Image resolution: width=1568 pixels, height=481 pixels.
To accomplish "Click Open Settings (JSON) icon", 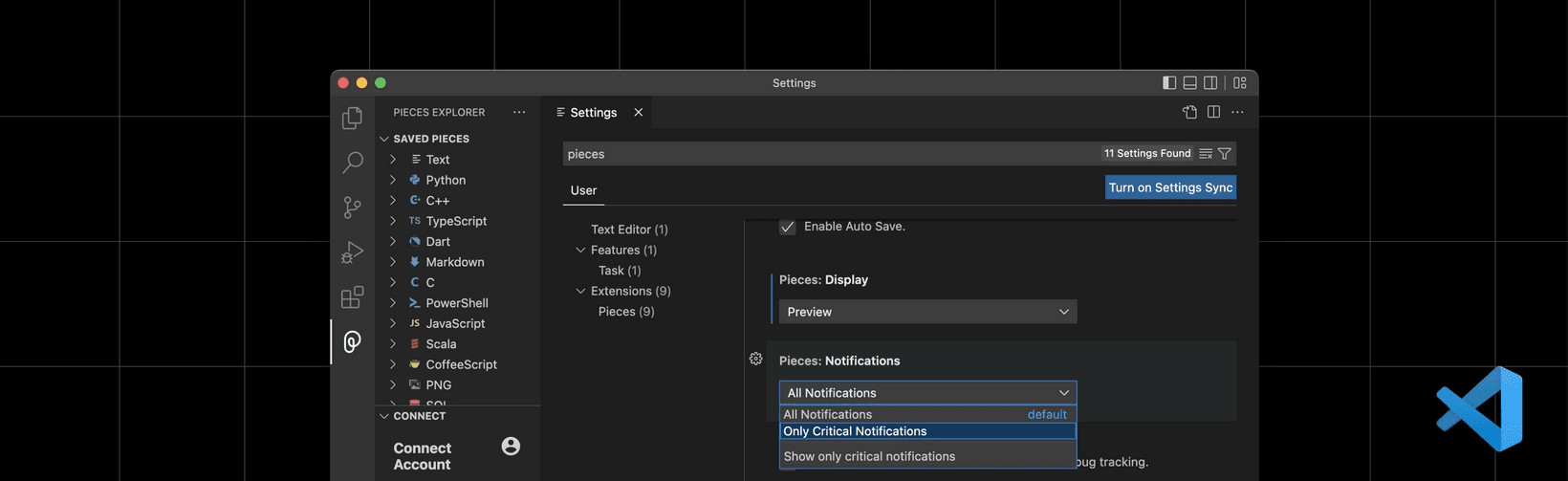I will (x=1189, y=112).
